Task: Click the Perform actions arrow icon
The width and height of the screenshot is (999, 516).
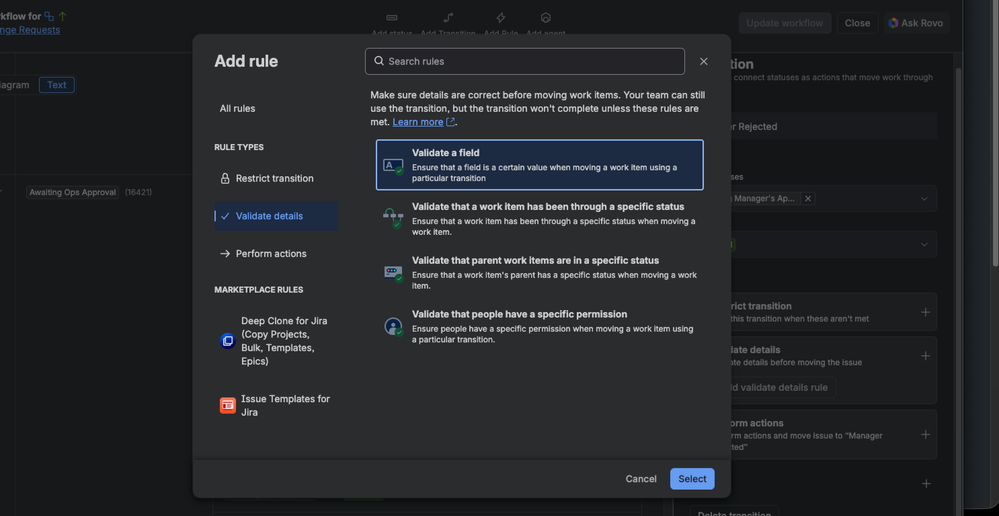Action: (225, 254)
